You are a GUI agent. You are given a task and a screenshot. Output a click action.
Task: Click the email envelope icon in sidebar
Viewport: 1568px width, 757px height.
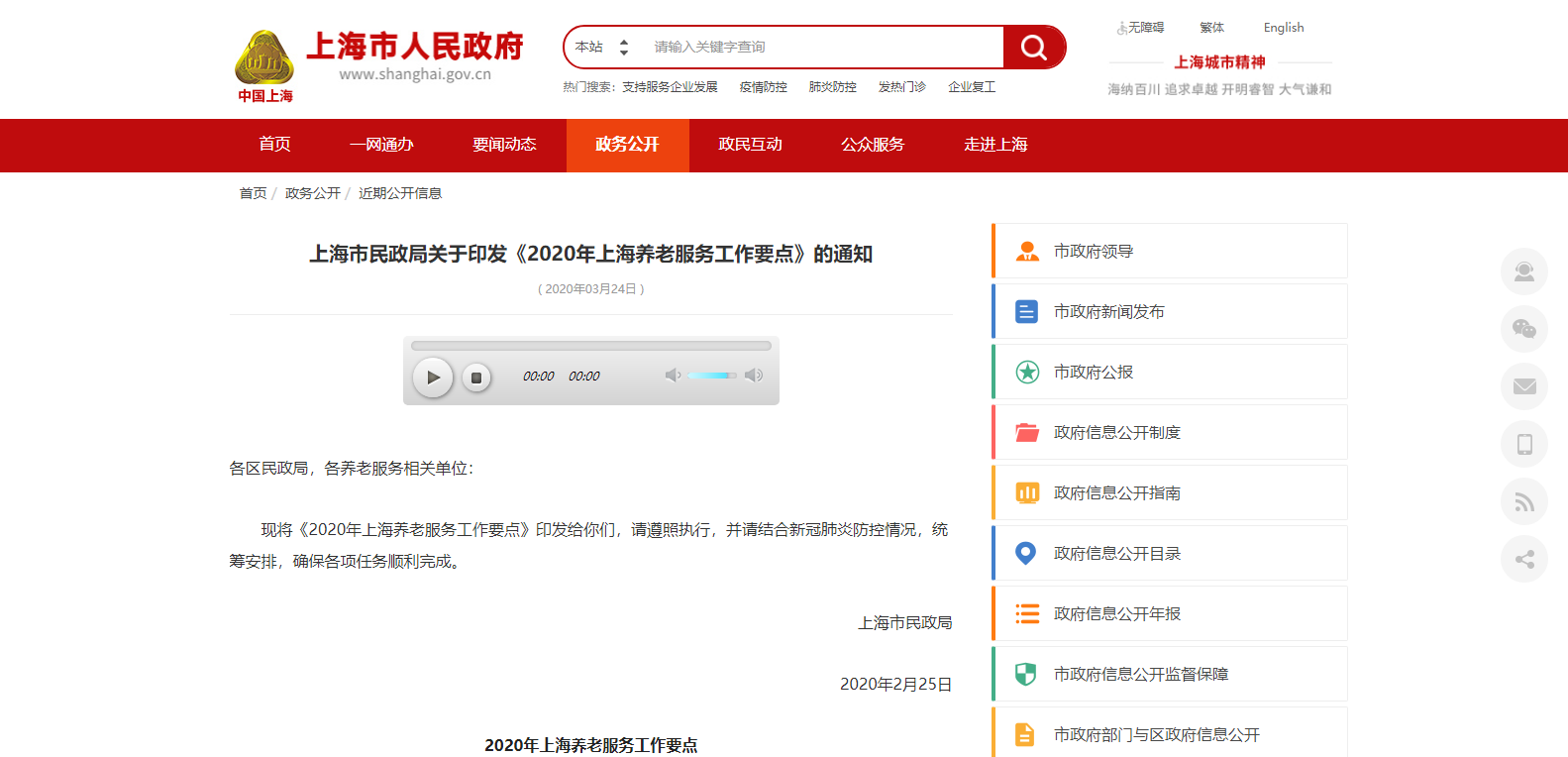coord(1523,386)
